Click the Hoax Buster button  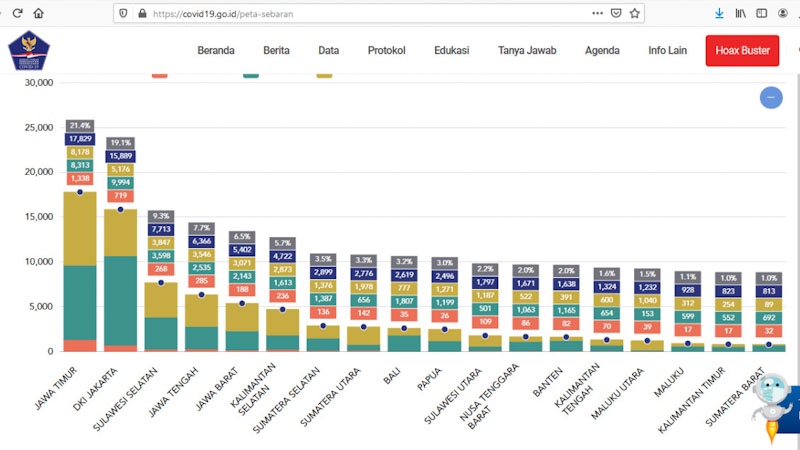(x=742, y=51)
